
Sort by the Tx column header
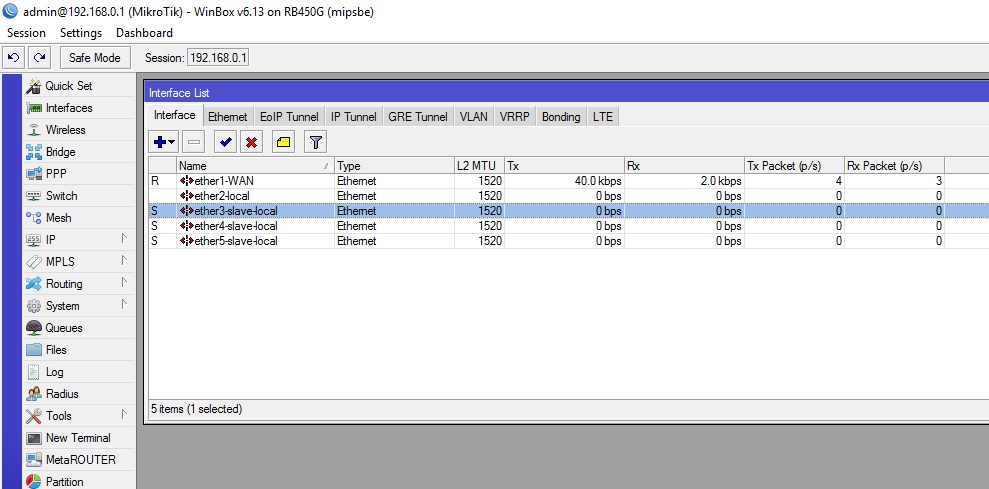click(564, 166)
